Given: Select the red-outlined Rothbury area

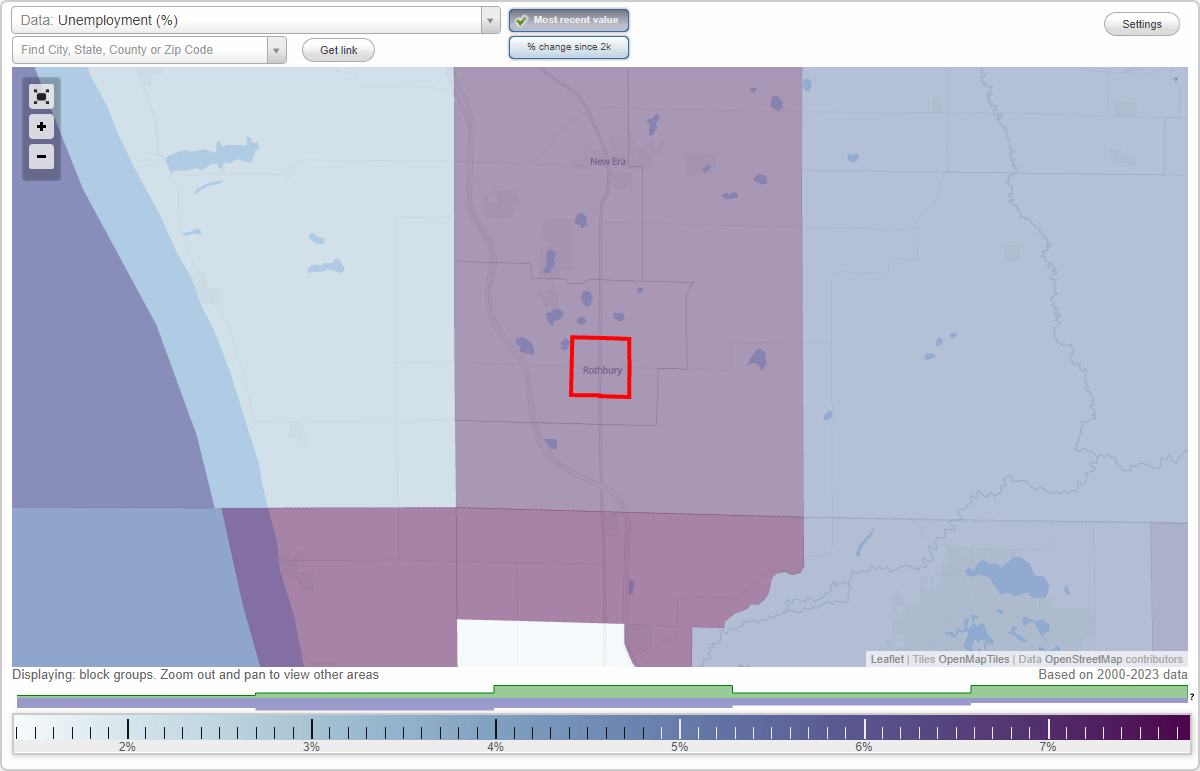Looking at the screenshot, I should [x=600, y=368].
